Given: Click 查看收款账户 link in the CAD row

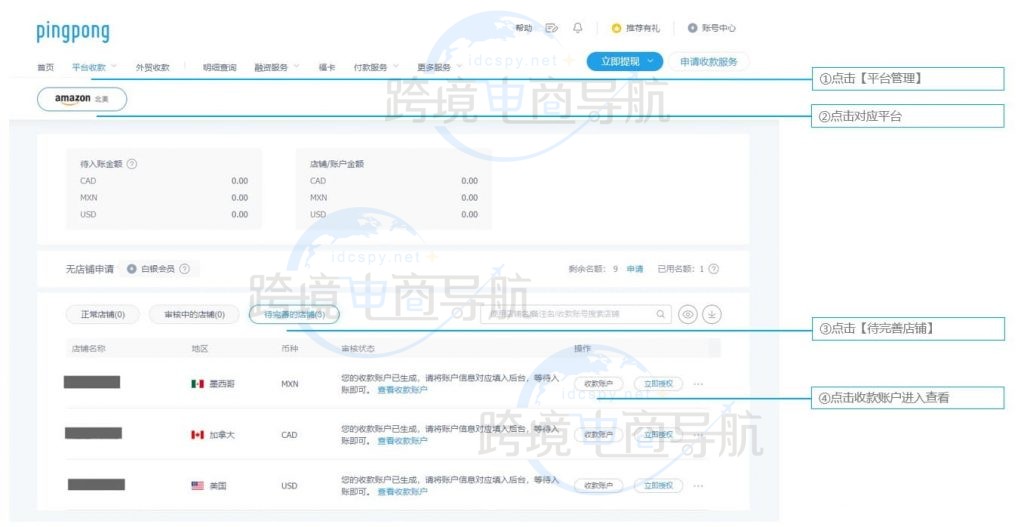Looking at the screenshot, I should pos(402,441).
